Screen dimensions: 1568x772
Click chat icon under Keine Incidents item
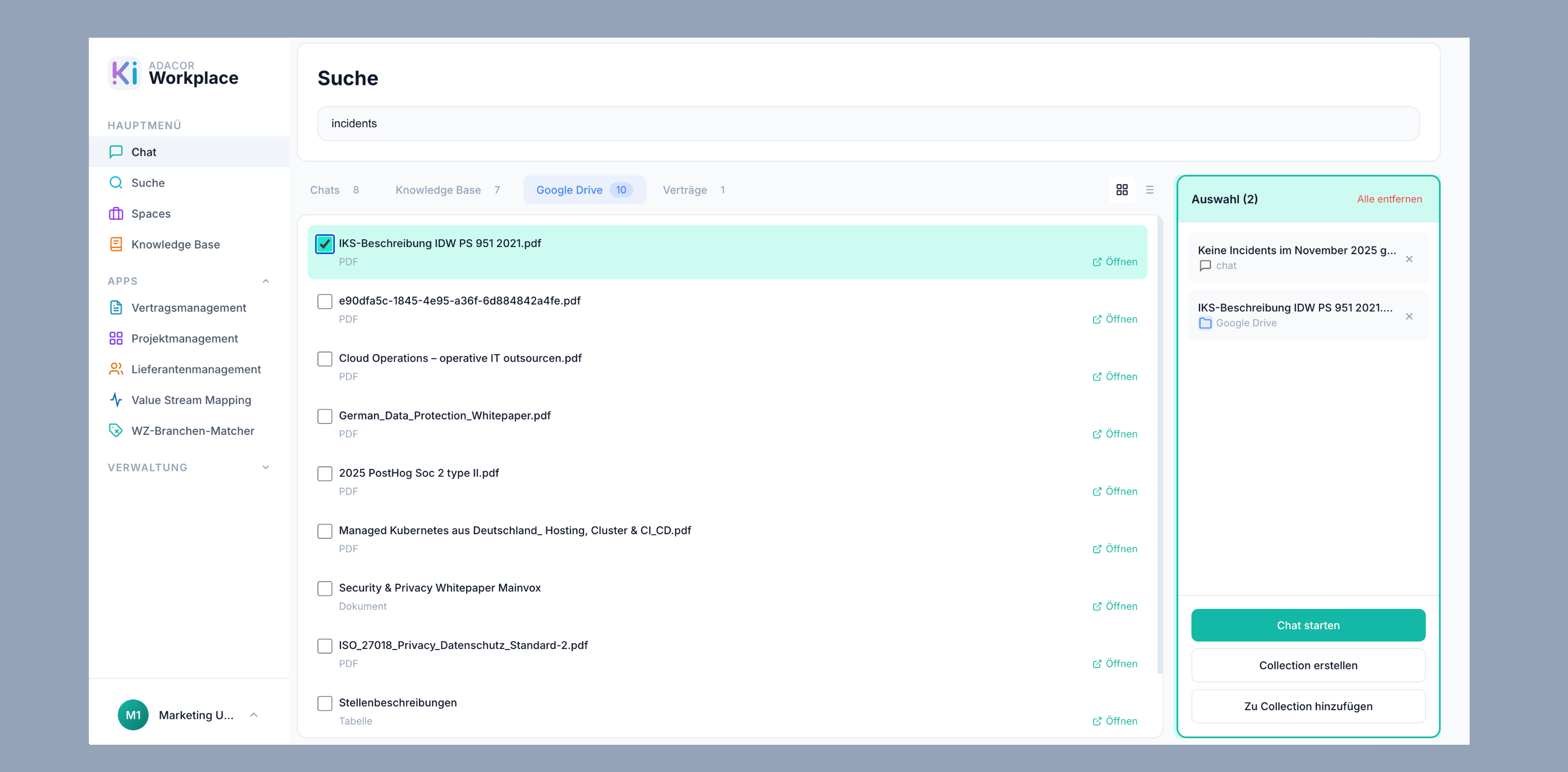1205,266
